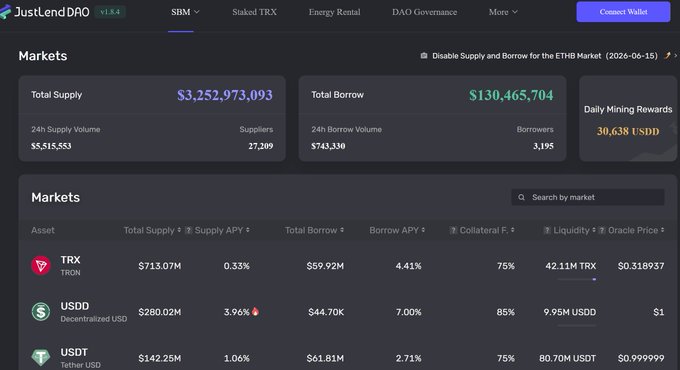Open the DAO Governance page
Viewport: 680px width, 370px height.
coord(425,12)
